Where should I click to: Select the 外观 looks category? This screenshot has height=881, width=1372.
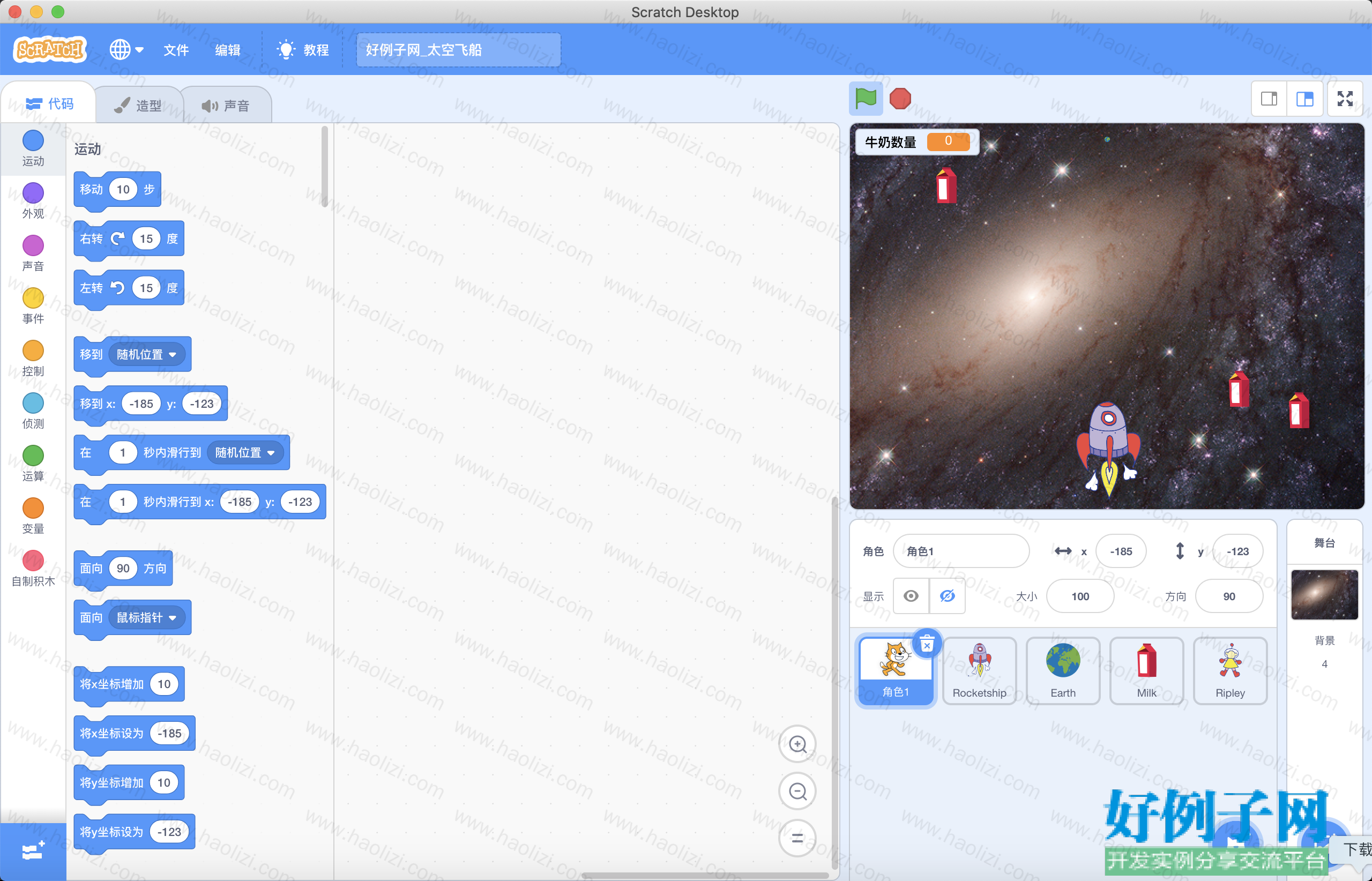[x=33, y=201]
